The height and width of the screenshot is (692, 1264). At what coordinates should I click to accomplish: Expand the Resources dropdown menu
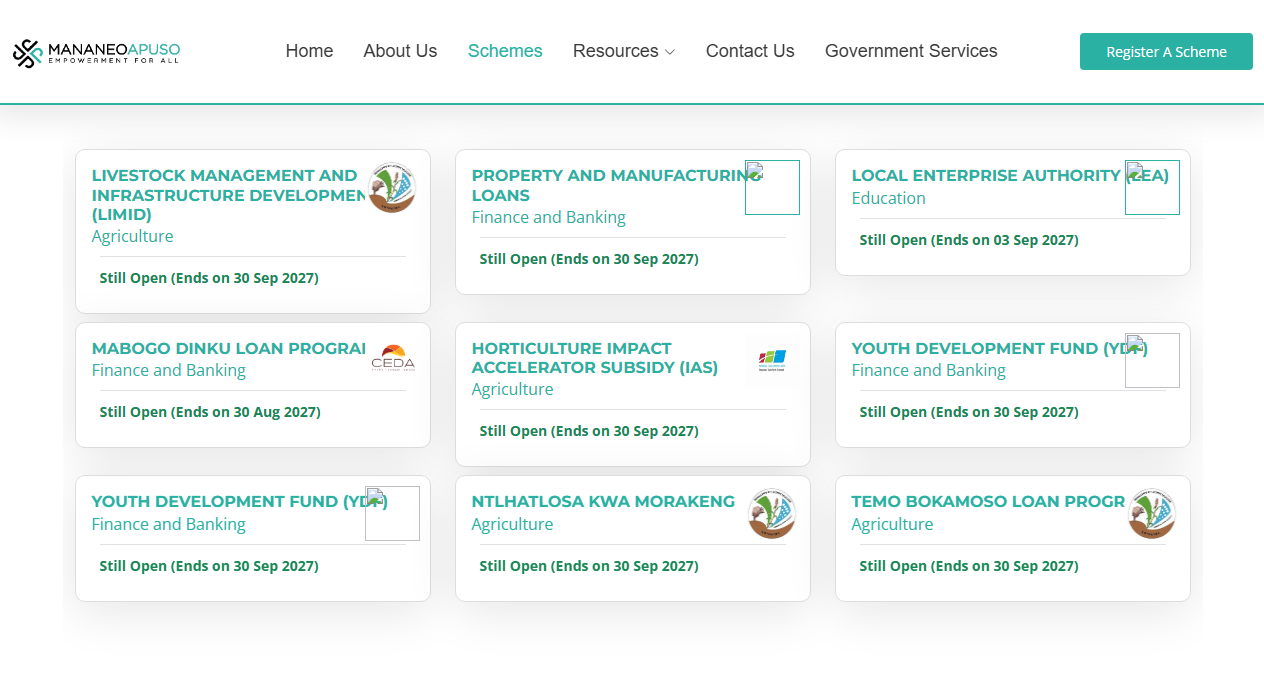[x=623, y=51]
